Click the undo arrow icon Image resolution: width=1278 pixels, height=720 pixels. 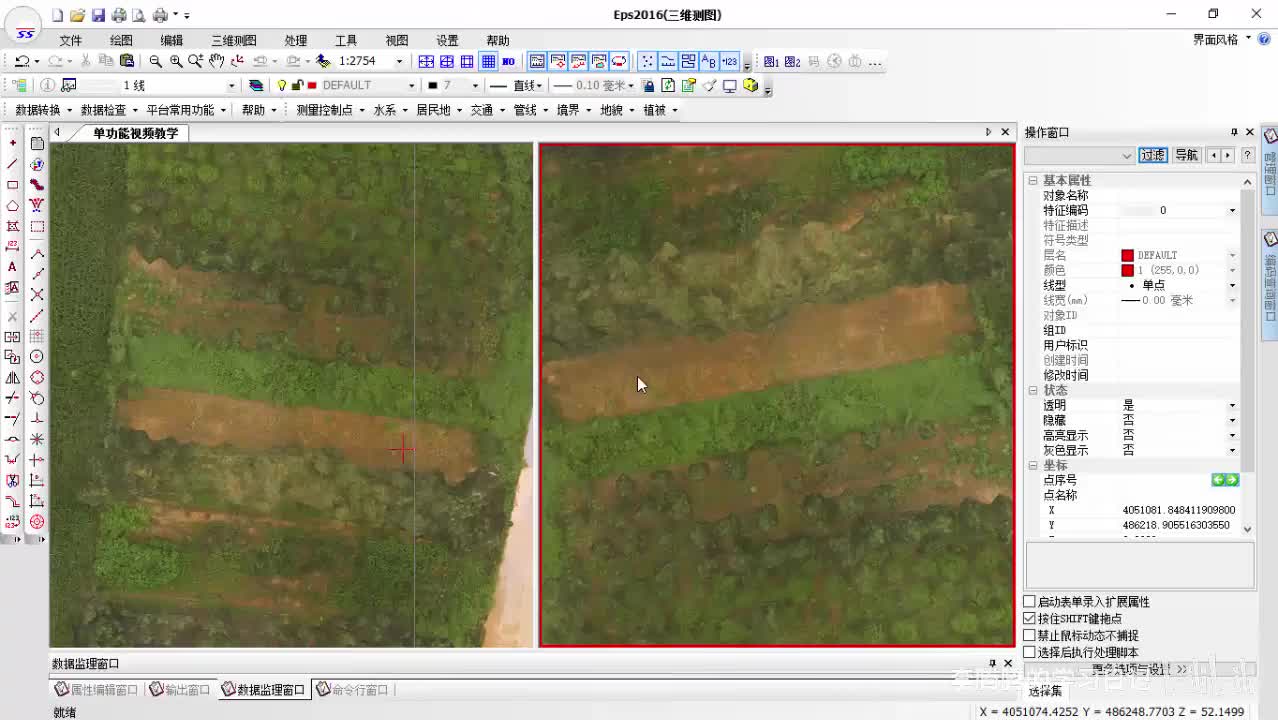tap(21, 61)
